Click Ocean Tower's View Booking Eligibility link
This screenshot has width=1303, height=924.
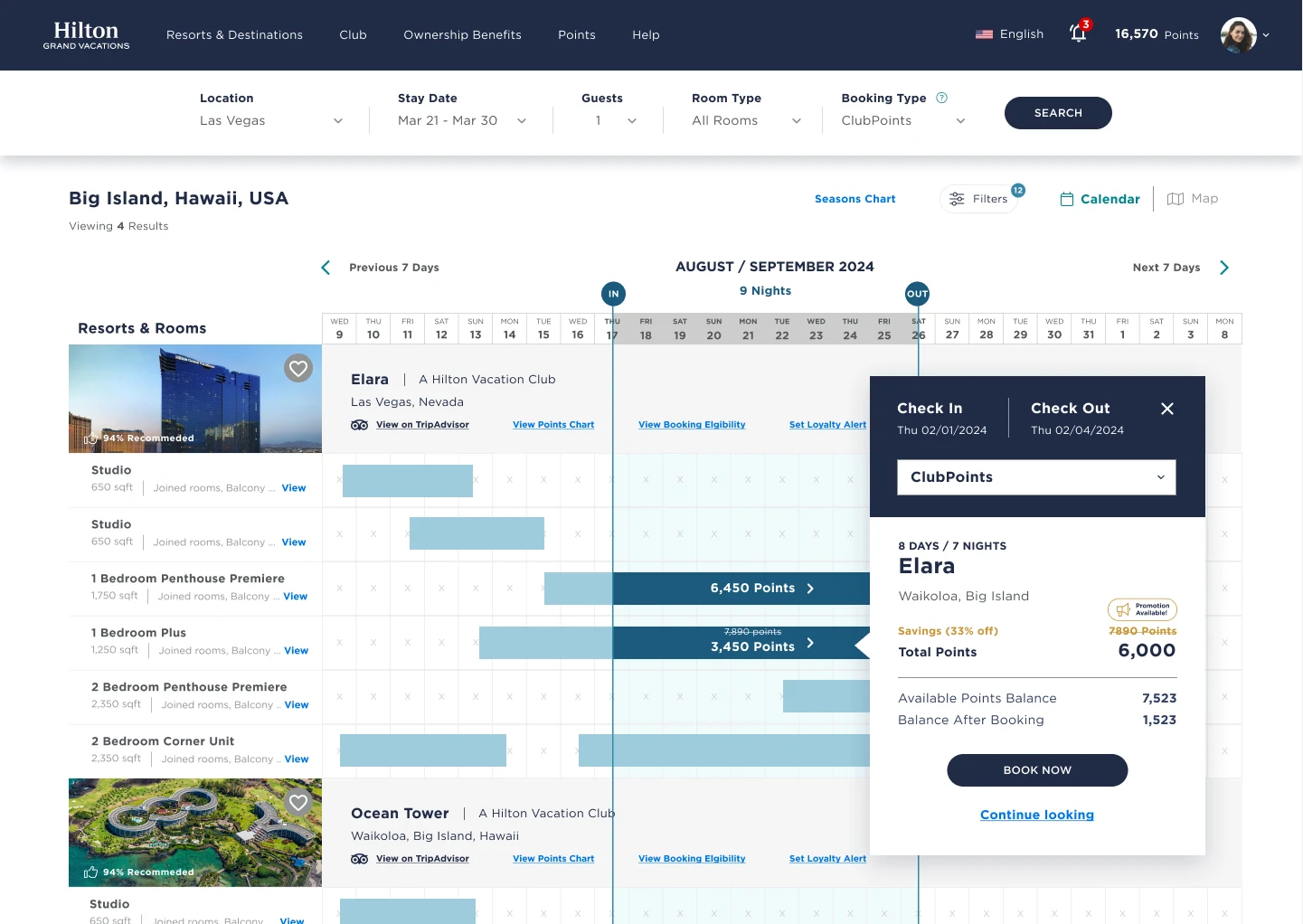pos(692,859)
